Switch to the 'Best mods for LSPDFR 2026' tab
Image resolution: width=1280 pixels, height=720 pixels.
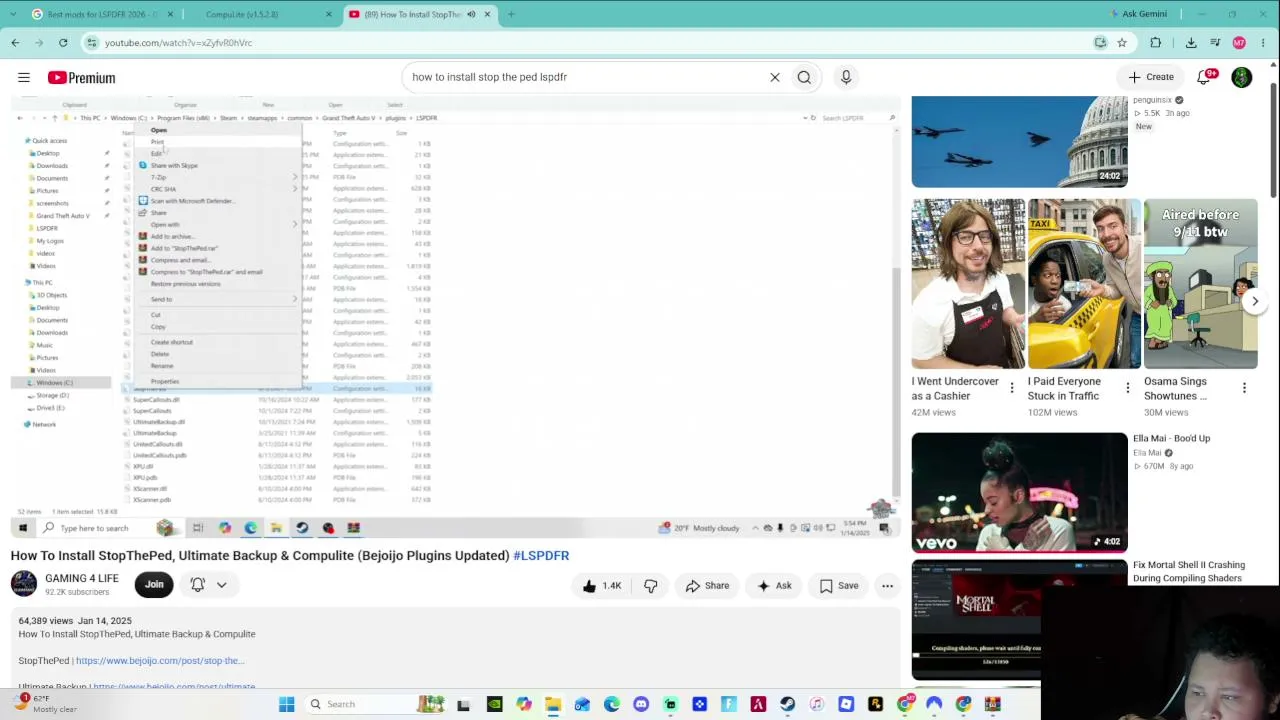point(103,14)
